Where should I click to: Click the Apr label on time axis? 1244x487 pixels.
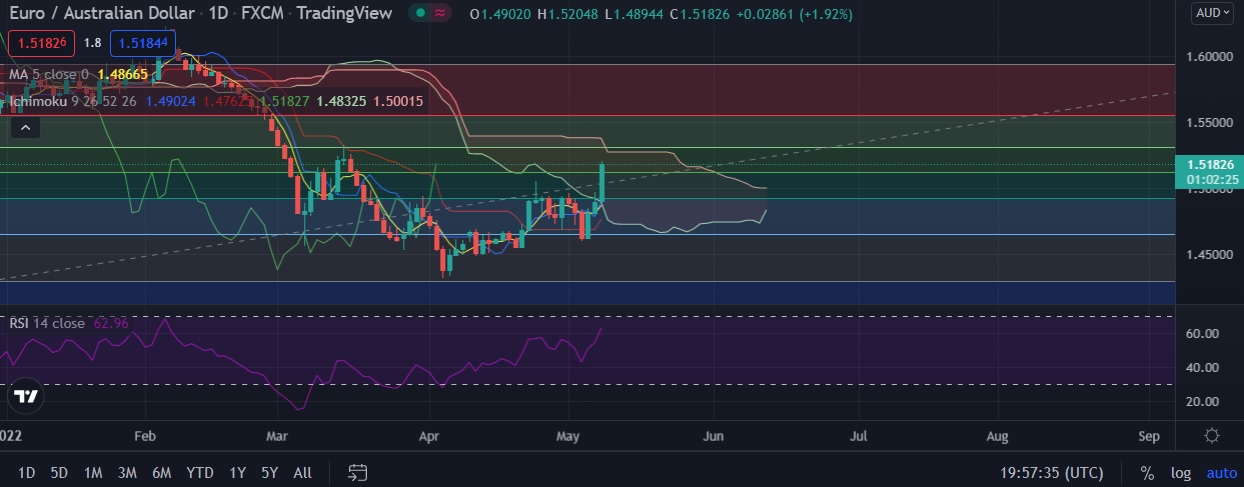428,436
